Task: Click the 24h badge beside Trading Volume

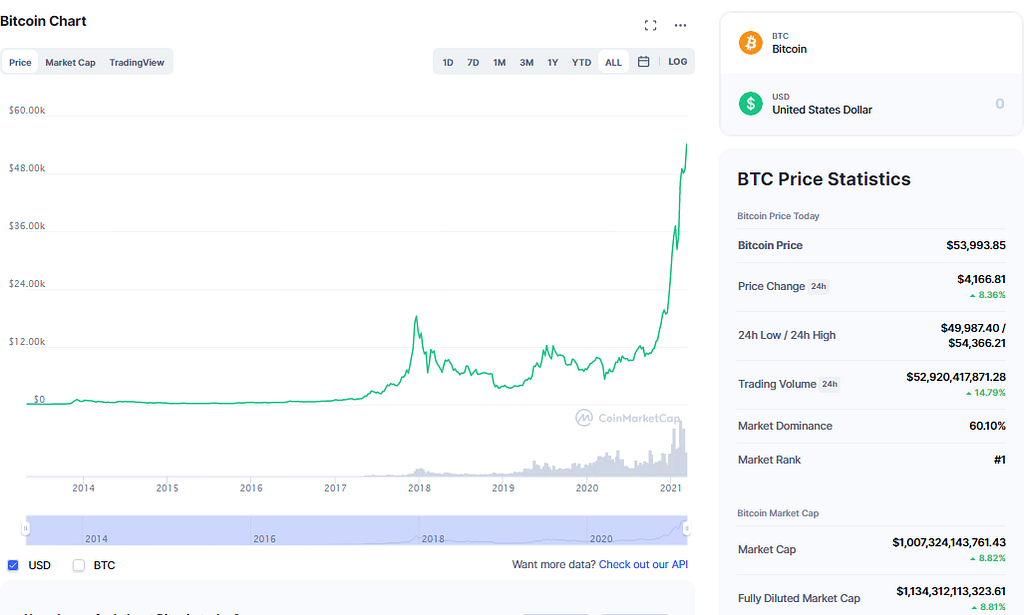Action: click(829, 384)
